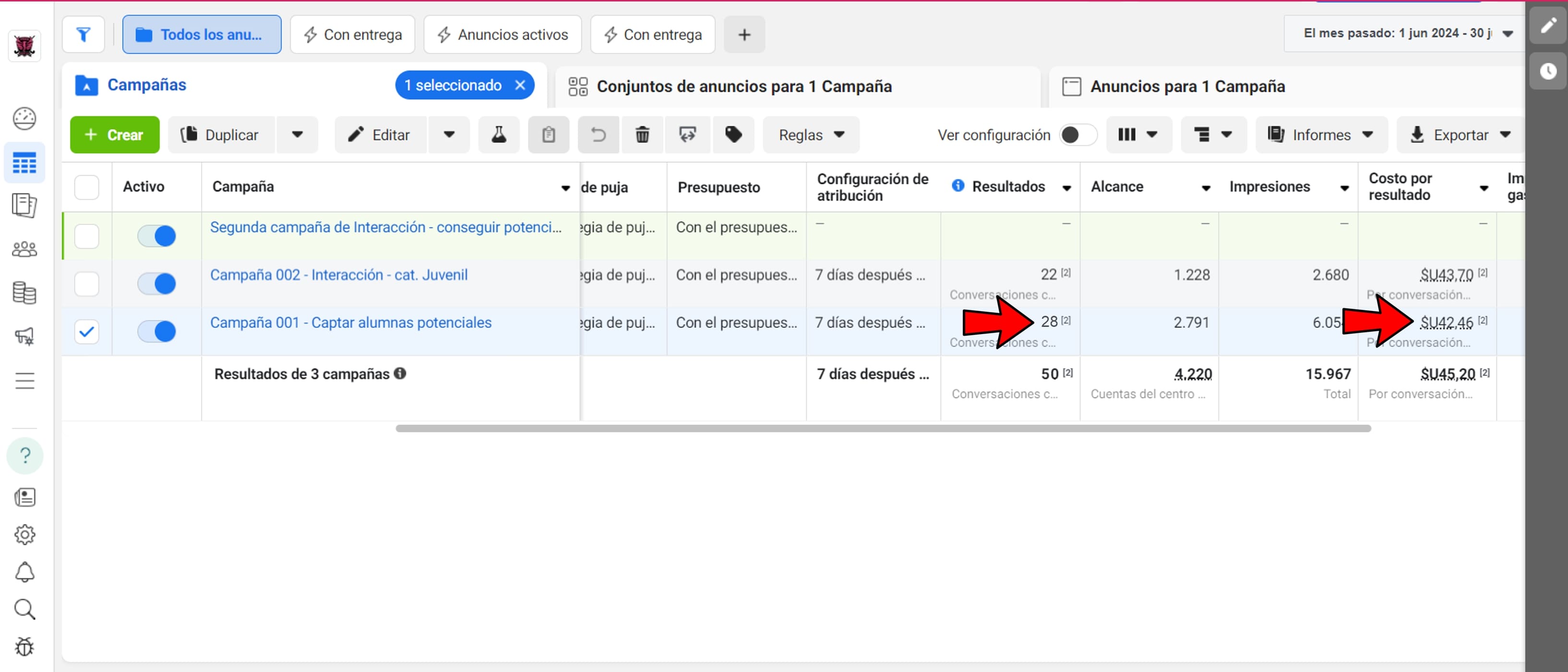Click the search magnifier in sidebar
This screenshot has height=672, width=1568.
pos(24,609)
